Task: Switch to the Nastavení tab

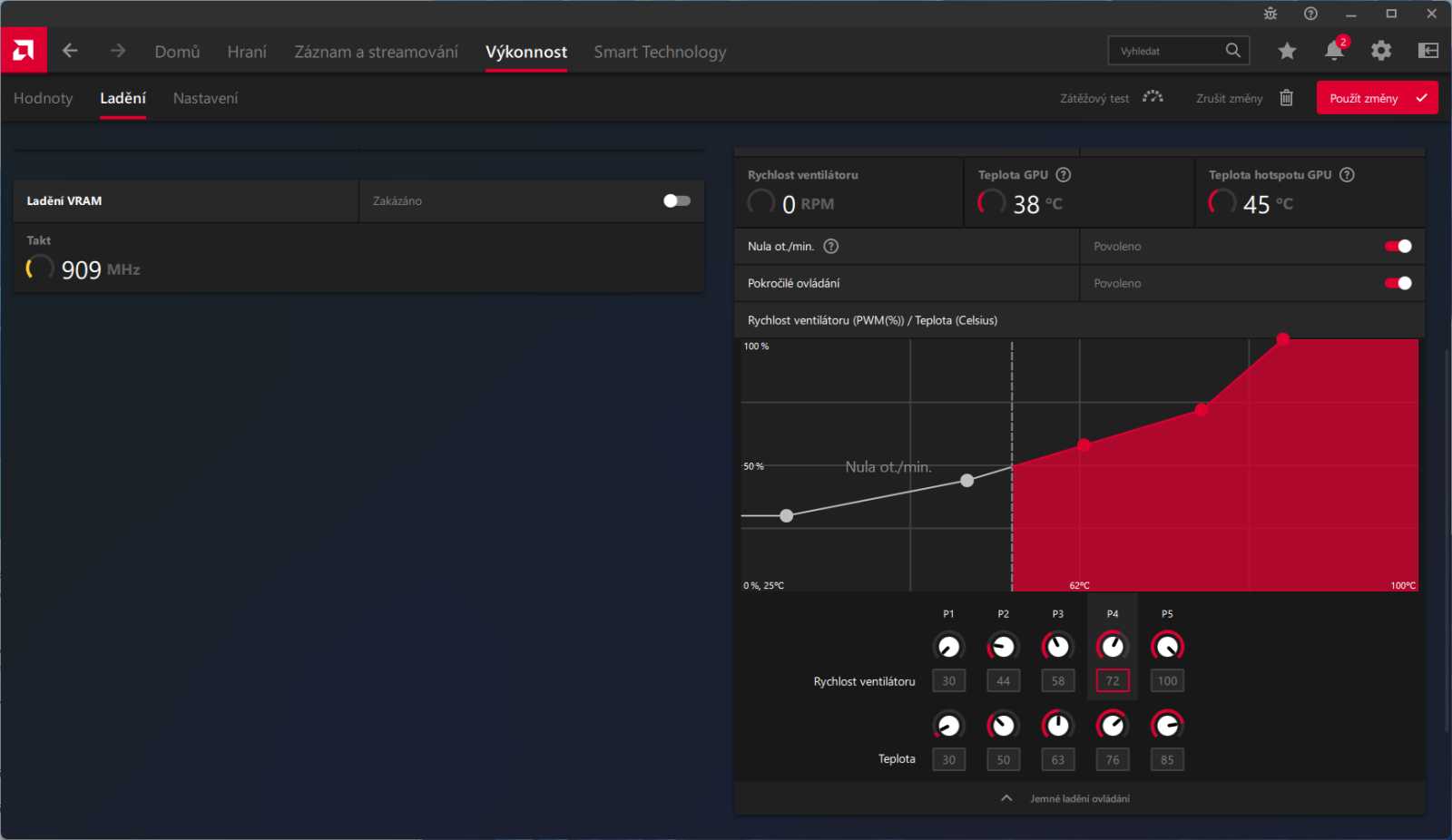Action: pos(205,98)
